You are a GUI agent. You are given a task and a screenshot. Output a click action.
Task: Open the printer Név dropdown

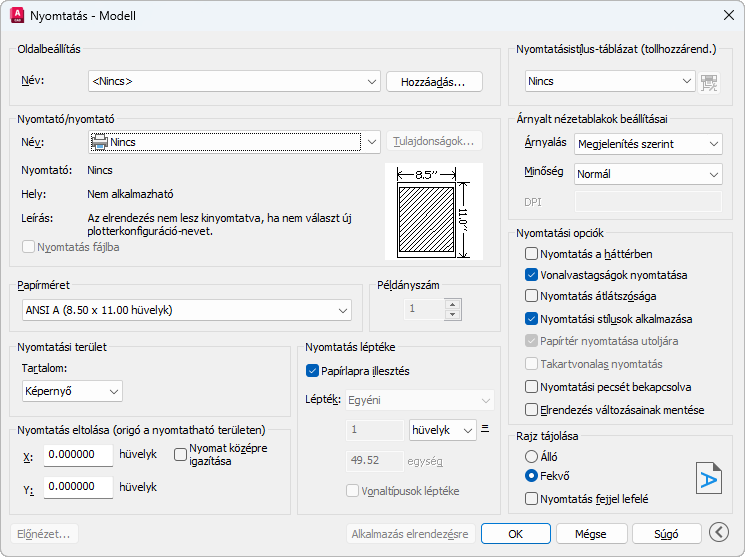point(234,142)
